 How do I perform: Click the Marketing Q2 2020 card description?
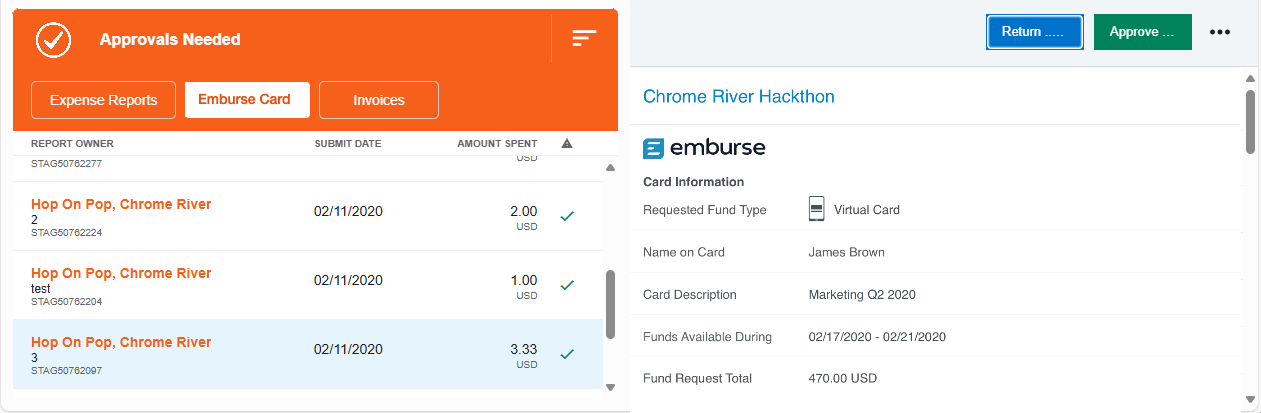pos(862,294)
